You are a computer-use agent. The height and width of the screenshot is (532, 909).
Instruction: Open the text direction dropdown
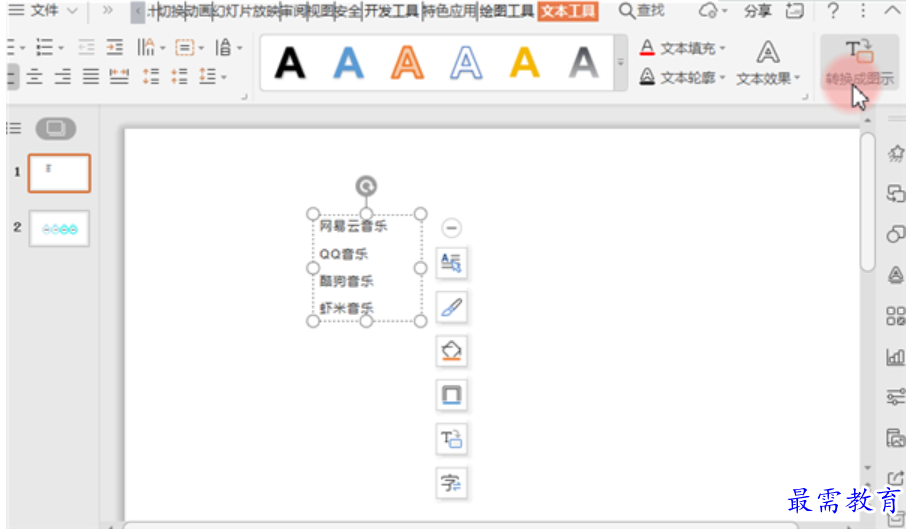point(228,48)
